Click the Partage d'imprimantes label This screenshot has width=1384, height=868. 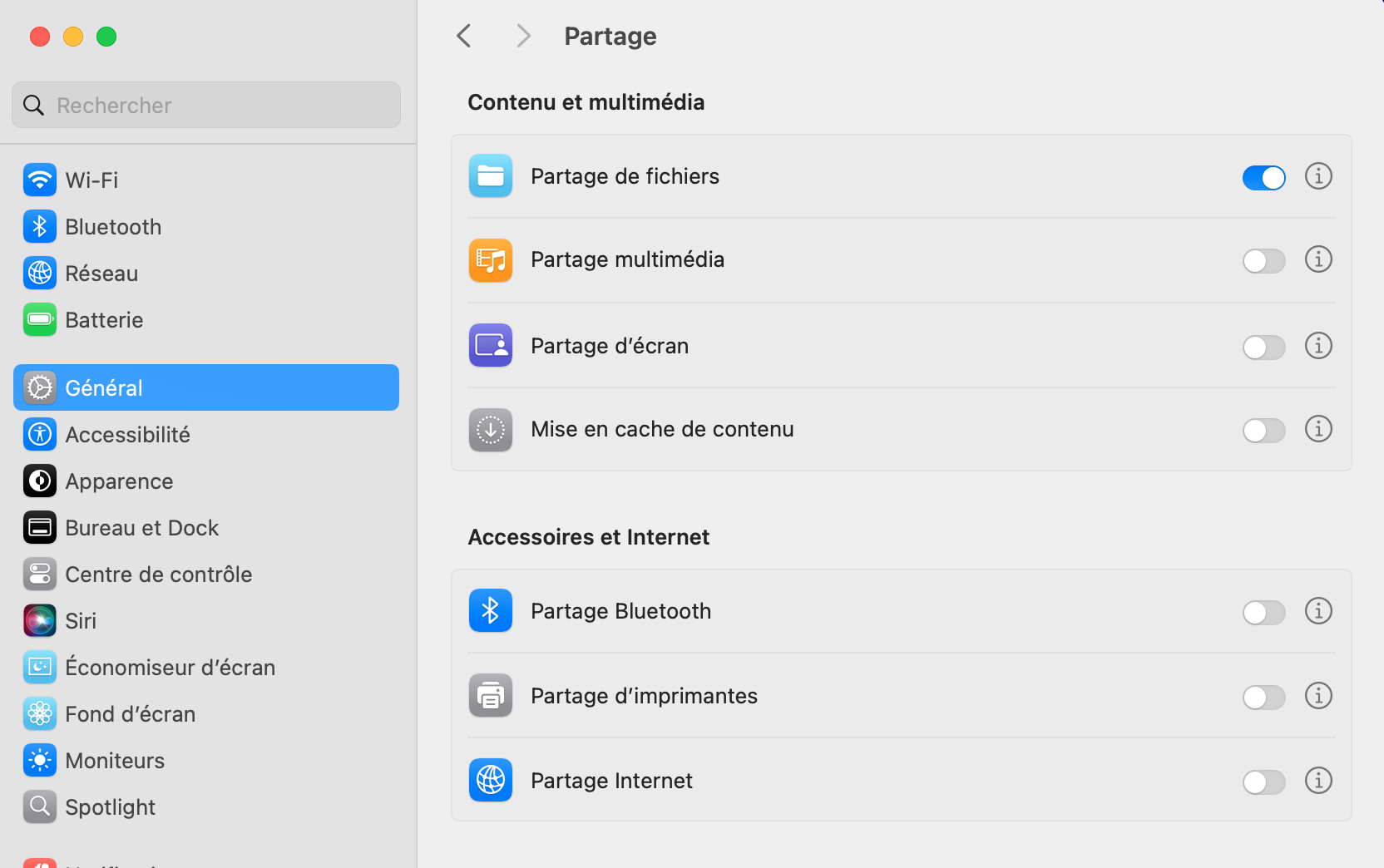tap(644, 696)
